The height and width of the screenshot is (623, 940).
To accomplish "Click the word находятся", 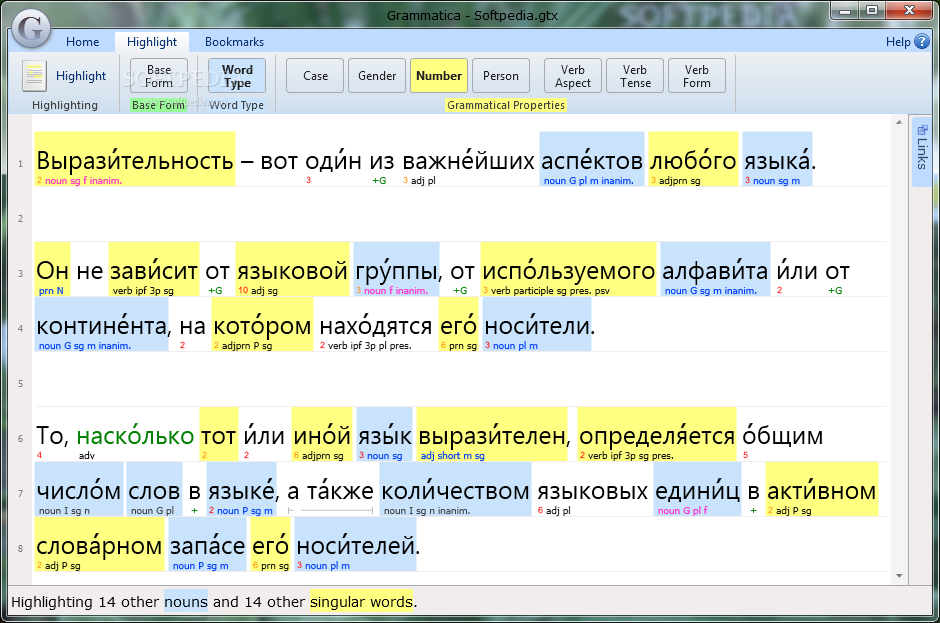I will point(376,326).
